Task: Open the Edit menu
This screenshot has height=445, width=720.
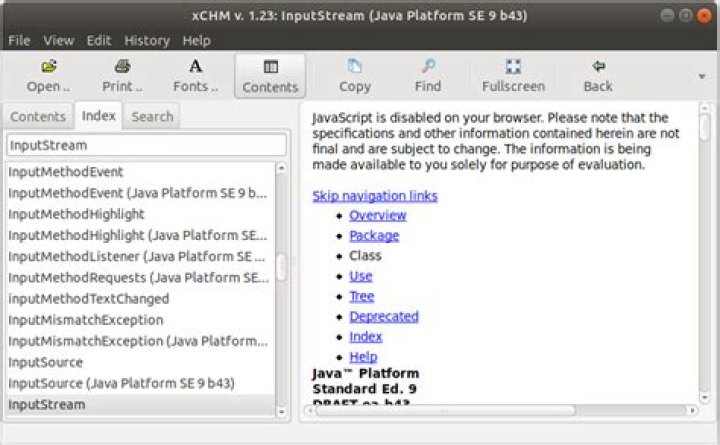Action: click(99, 40)
